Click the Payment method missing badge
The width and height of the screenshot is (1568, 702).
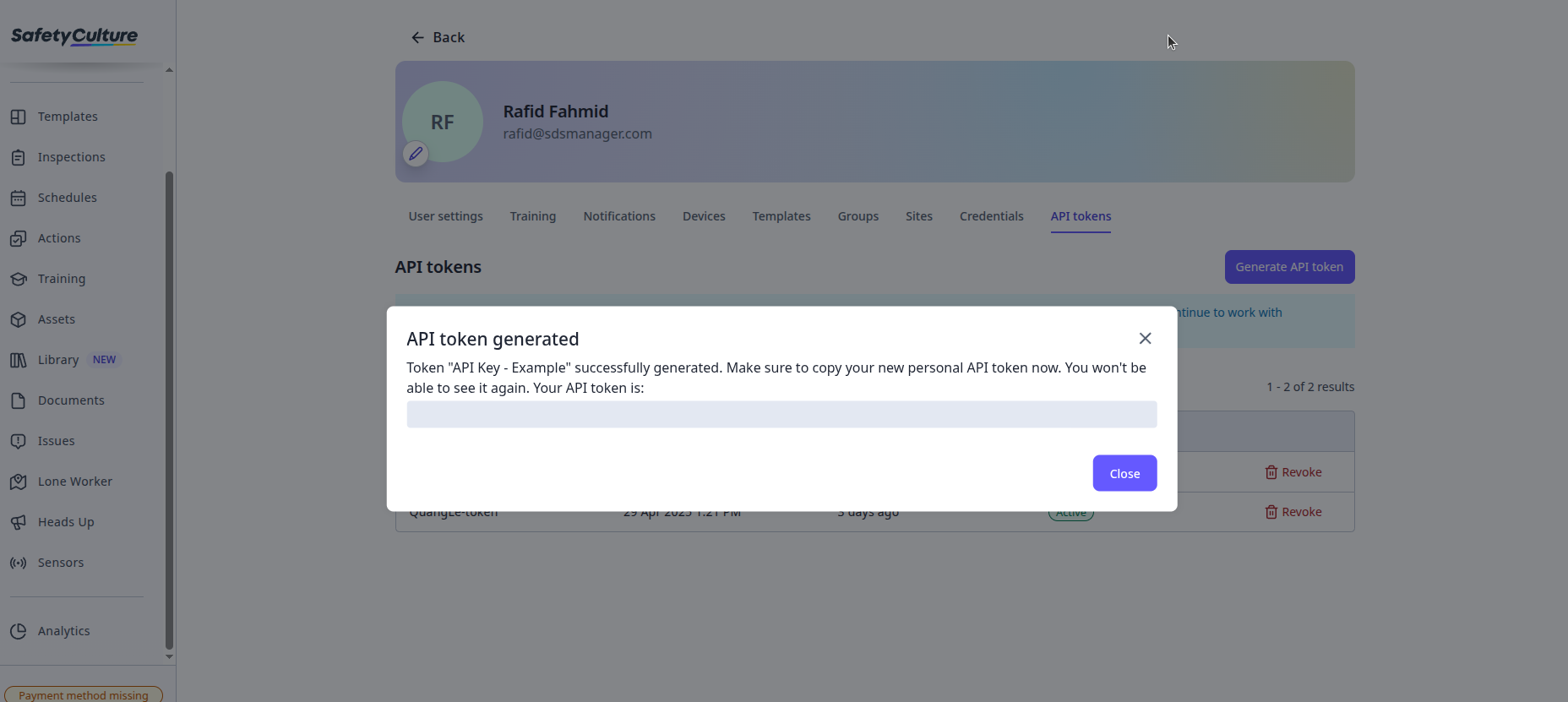(x=84, y=694)
